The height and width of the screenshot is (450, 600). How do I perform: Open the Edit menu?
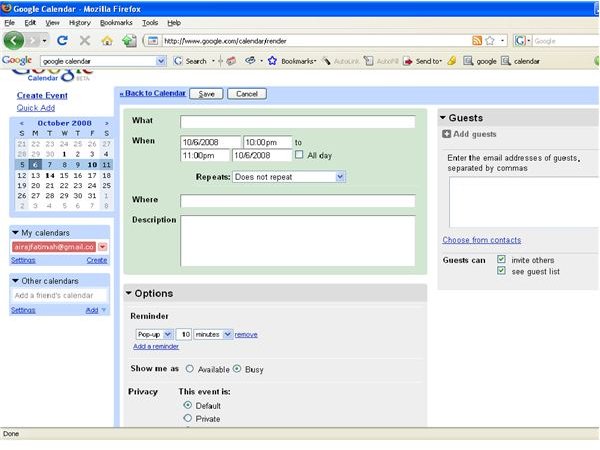30,23
